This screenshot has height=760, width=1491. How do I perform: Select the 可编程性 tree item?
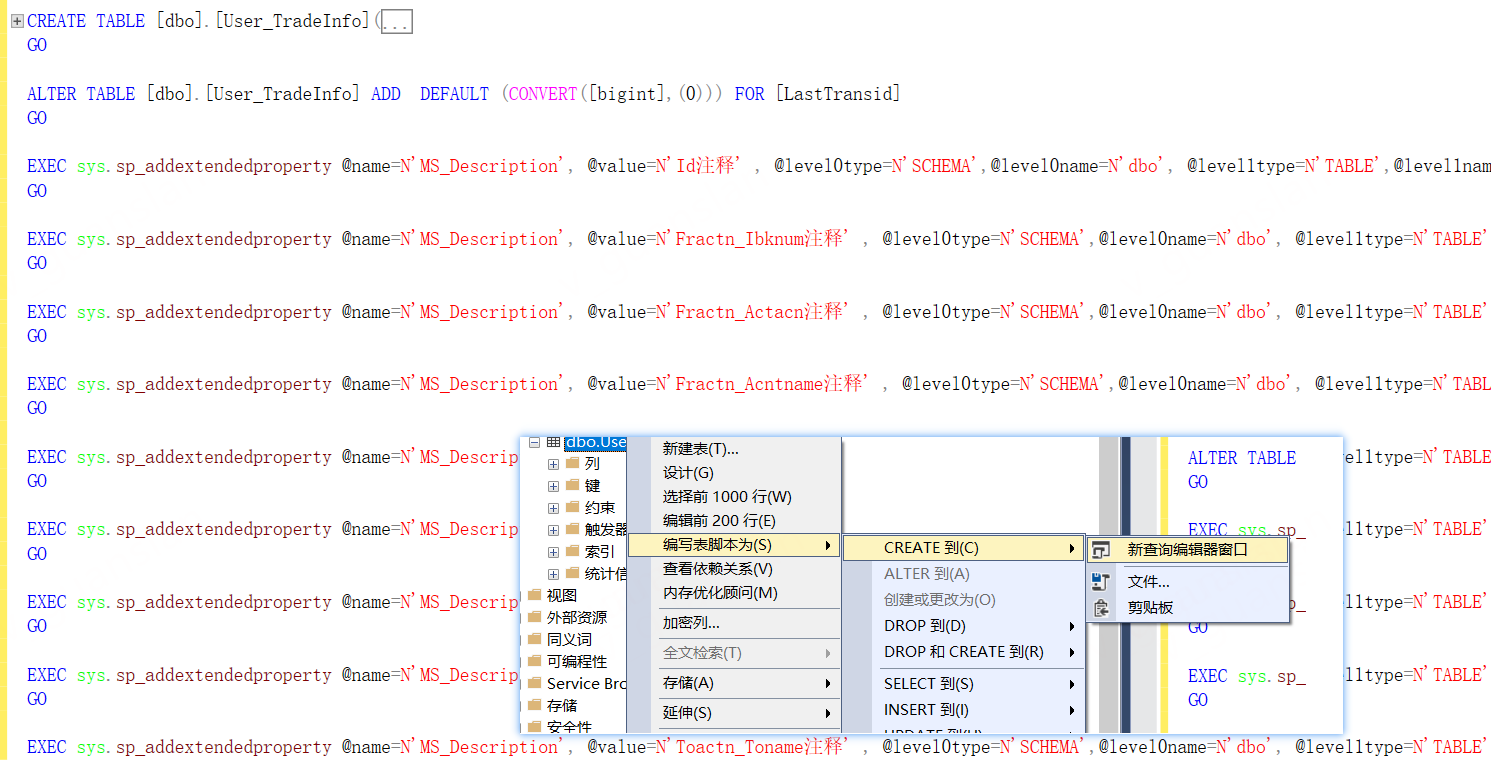click(576, 662)
